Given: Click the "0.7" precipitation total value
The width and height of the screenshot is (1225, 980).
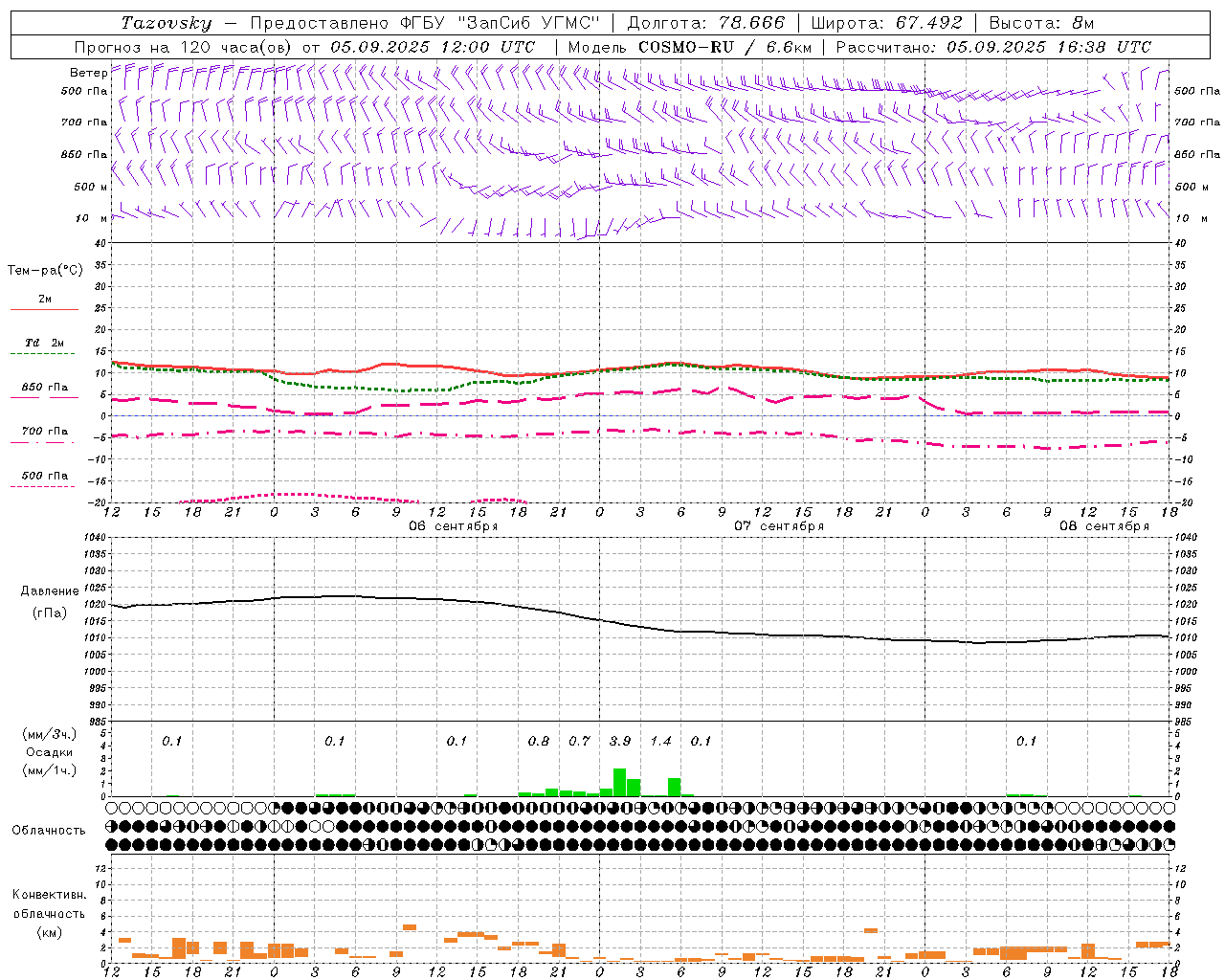Looking at the screenshot, I should tap(579, 742).
